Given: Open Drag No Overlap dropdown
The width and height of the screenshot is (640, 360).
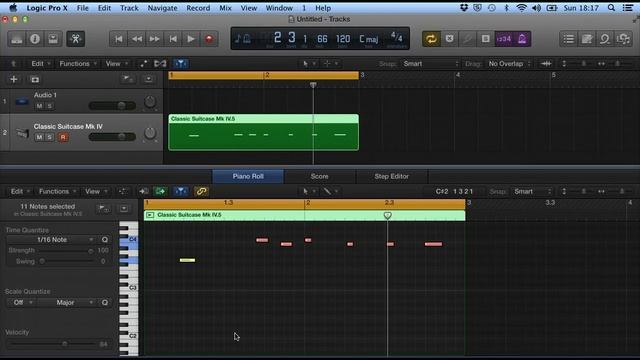Looking at the screenshot, I should [x=509, y=64].
